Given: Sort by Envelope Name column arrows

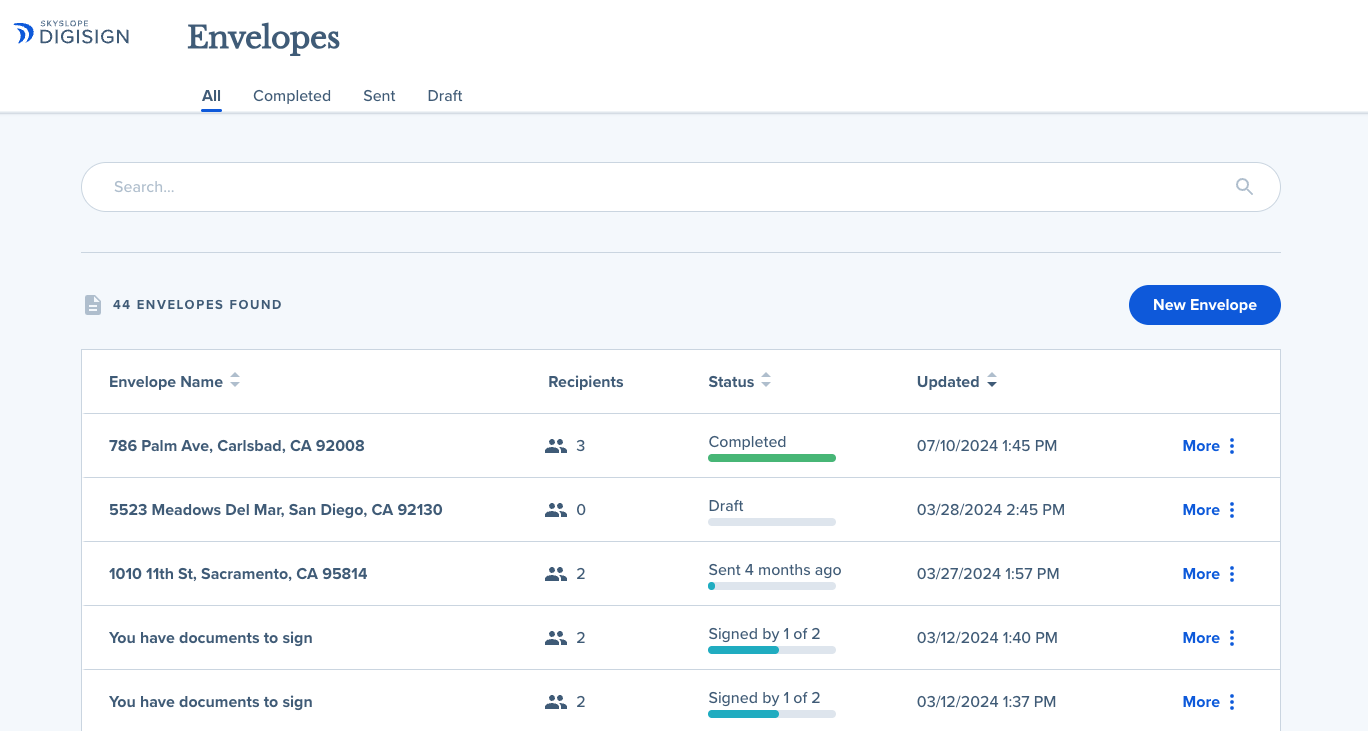Looking at the screenshot, I should click(x=235, y=381).
